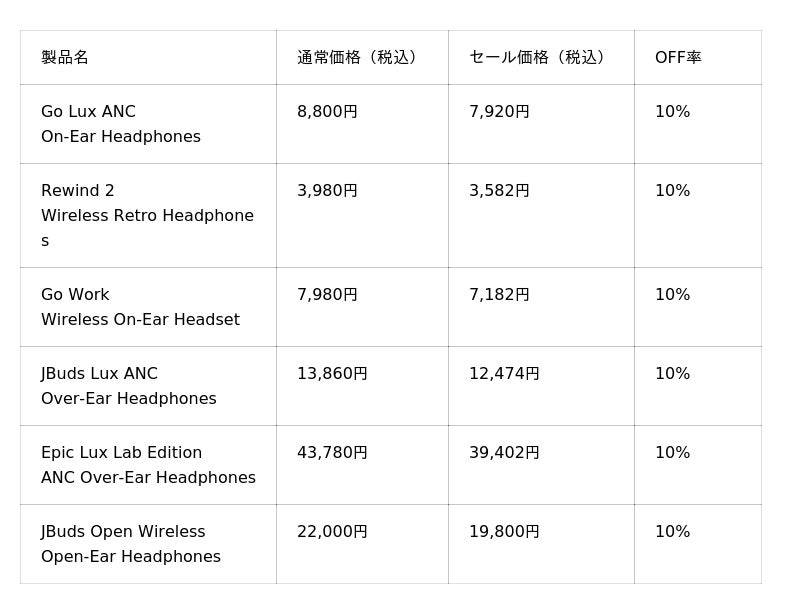
Task: Select the OFF率 column header
Action: coord(698,57)
